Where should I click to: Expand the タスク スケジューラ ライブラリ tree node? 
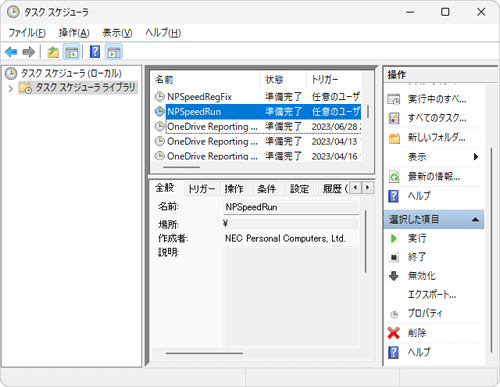tap(11, 88)
